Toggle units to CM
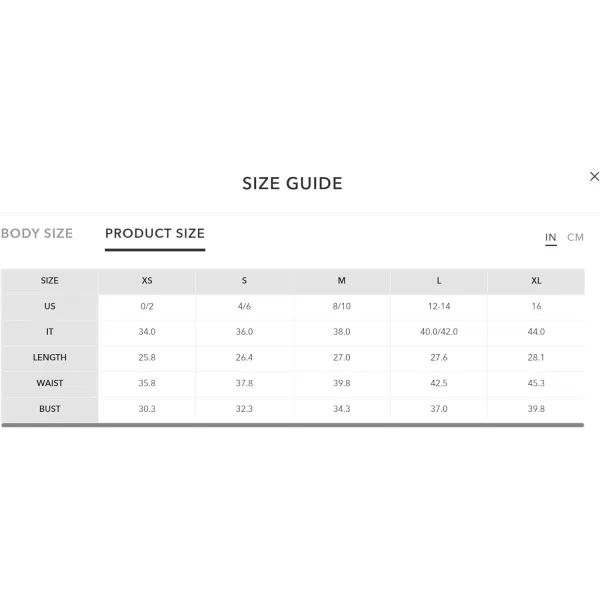 click(575, 237)
